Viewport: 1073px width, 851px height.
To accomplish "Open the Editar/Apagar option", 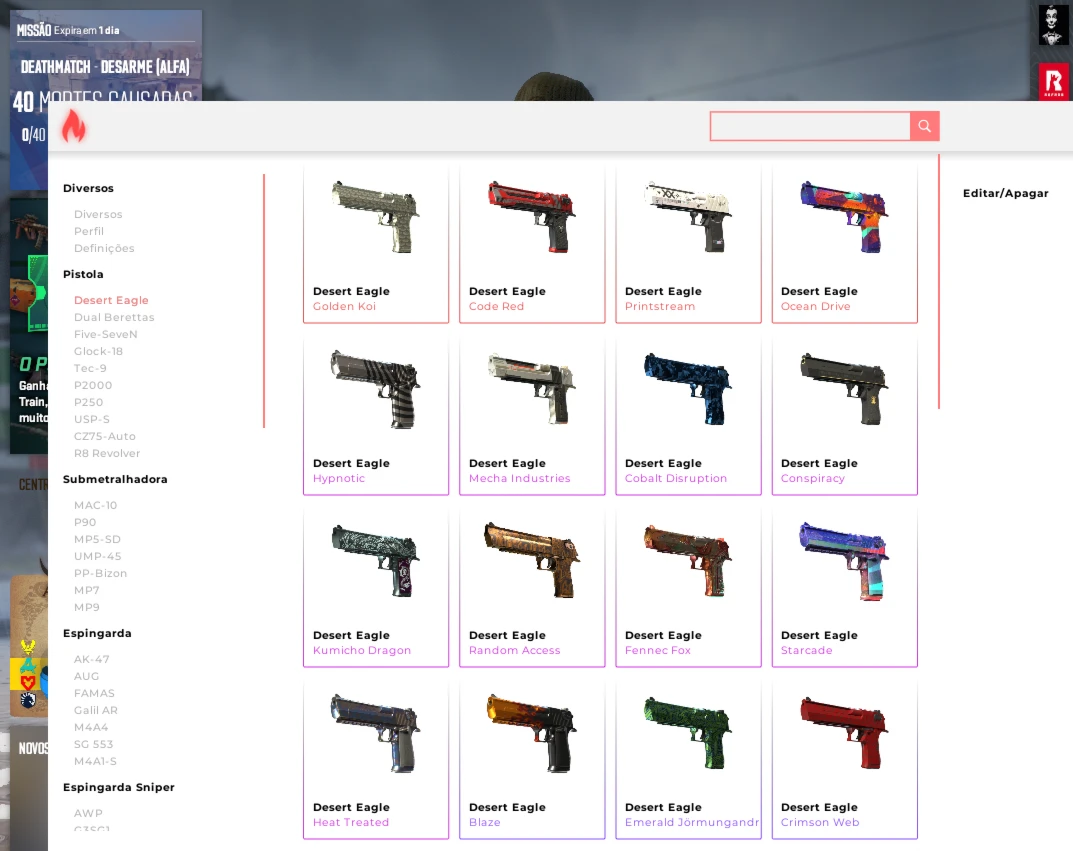I will pos(1005,194).
